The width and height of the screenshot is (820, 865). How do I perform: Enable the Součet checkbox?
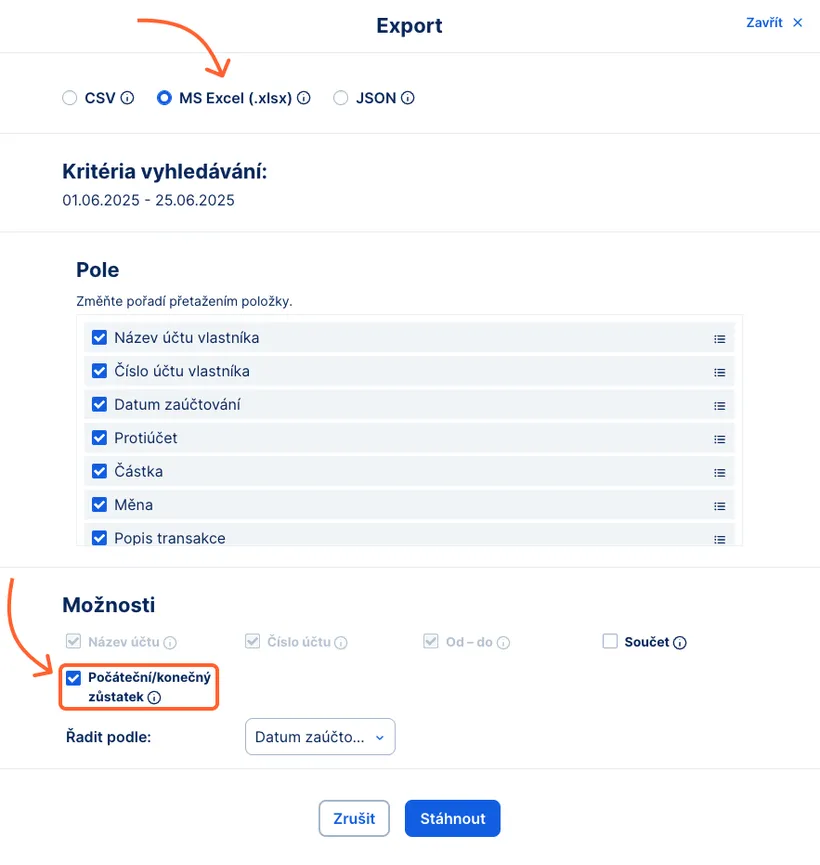[x=609, y=641]
